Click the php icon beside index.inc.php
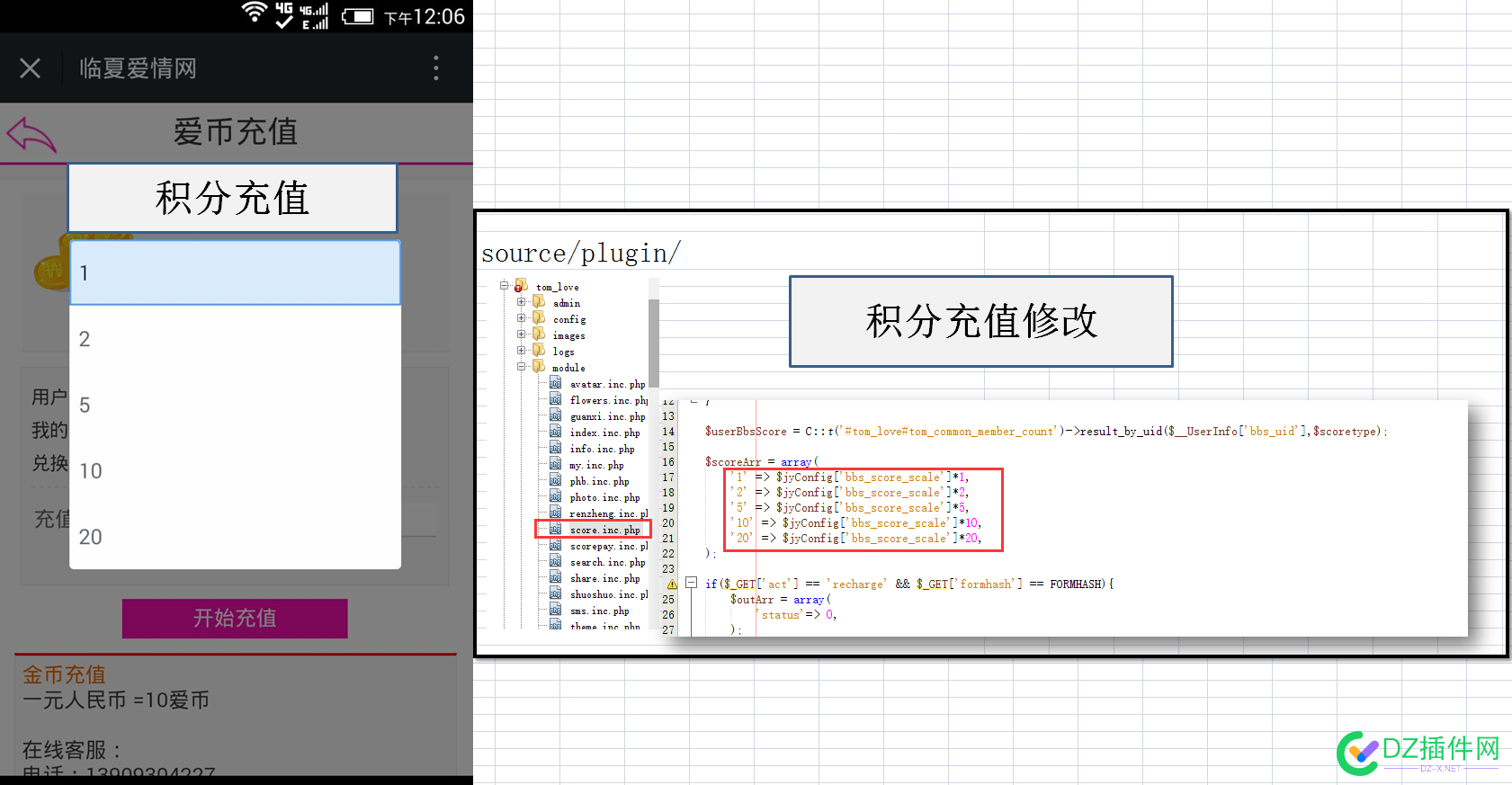Viewport: 1512px width, 785px height. tap(556, 432)
